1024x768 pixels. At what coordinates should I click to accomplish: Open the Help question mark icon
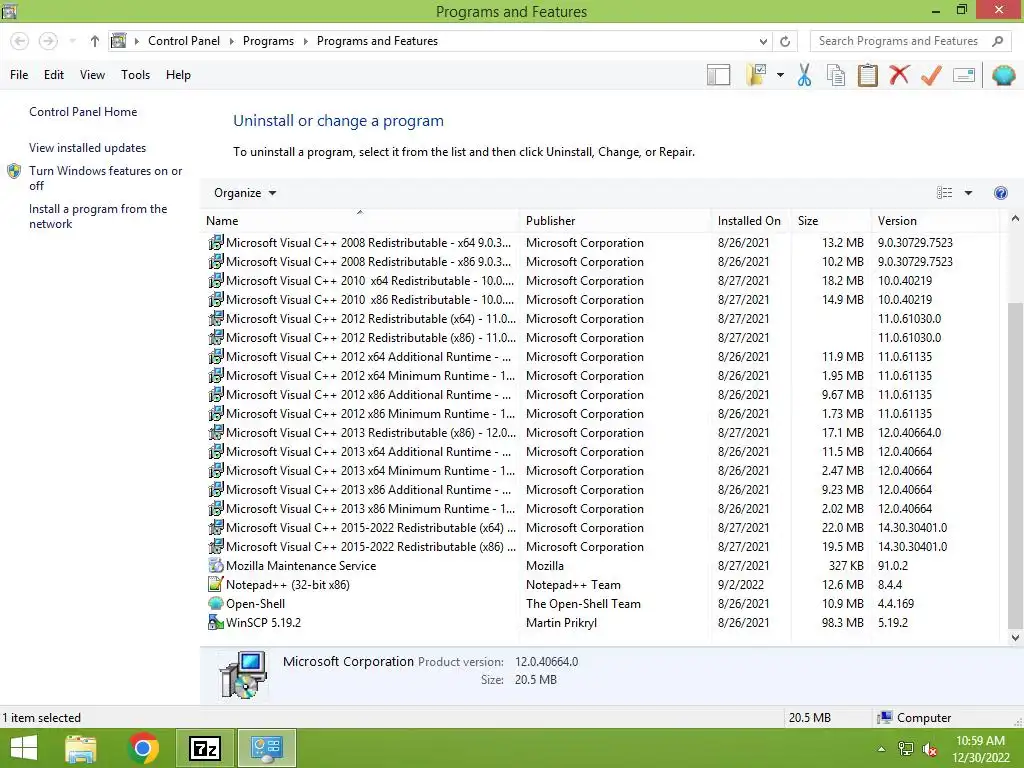coord(1000,193)
